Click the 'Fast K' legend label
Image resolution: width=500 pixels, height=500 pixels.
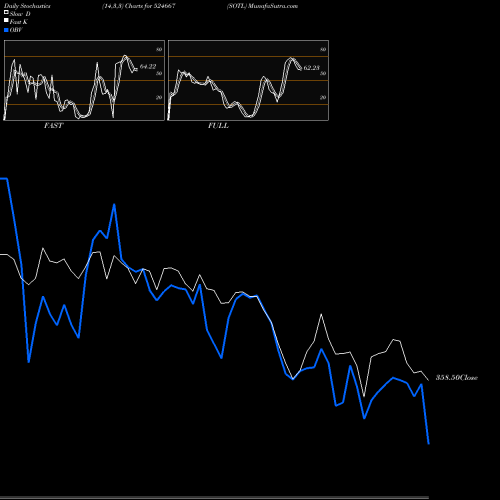coord(19,22)
